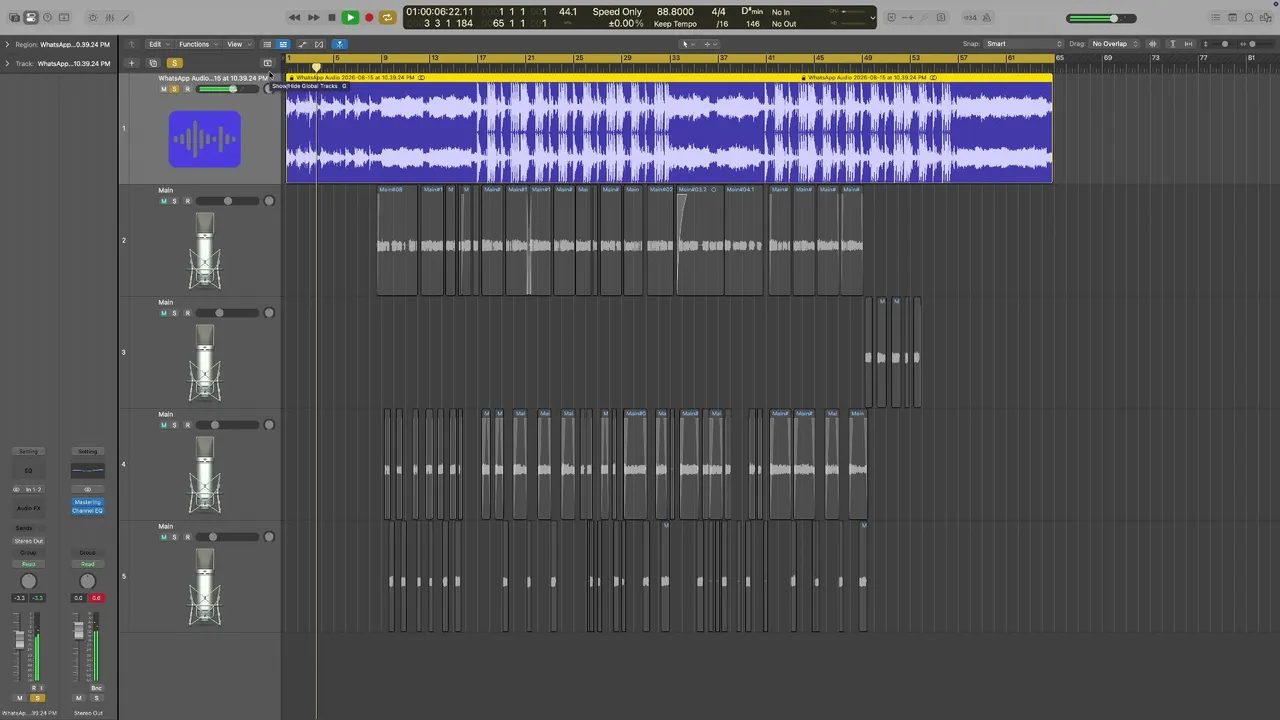This screenshot has width=1280, height=720.
Task: Open the Drag No Overlap dropdown
Action: [x=1115, y=44]
